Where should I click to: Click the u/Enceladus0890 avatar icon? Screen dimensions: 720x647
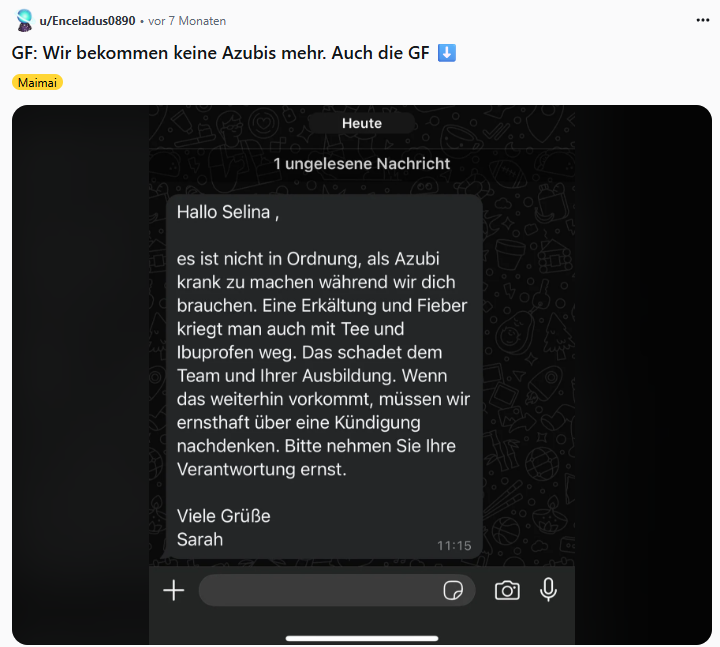tap(24, 21)
